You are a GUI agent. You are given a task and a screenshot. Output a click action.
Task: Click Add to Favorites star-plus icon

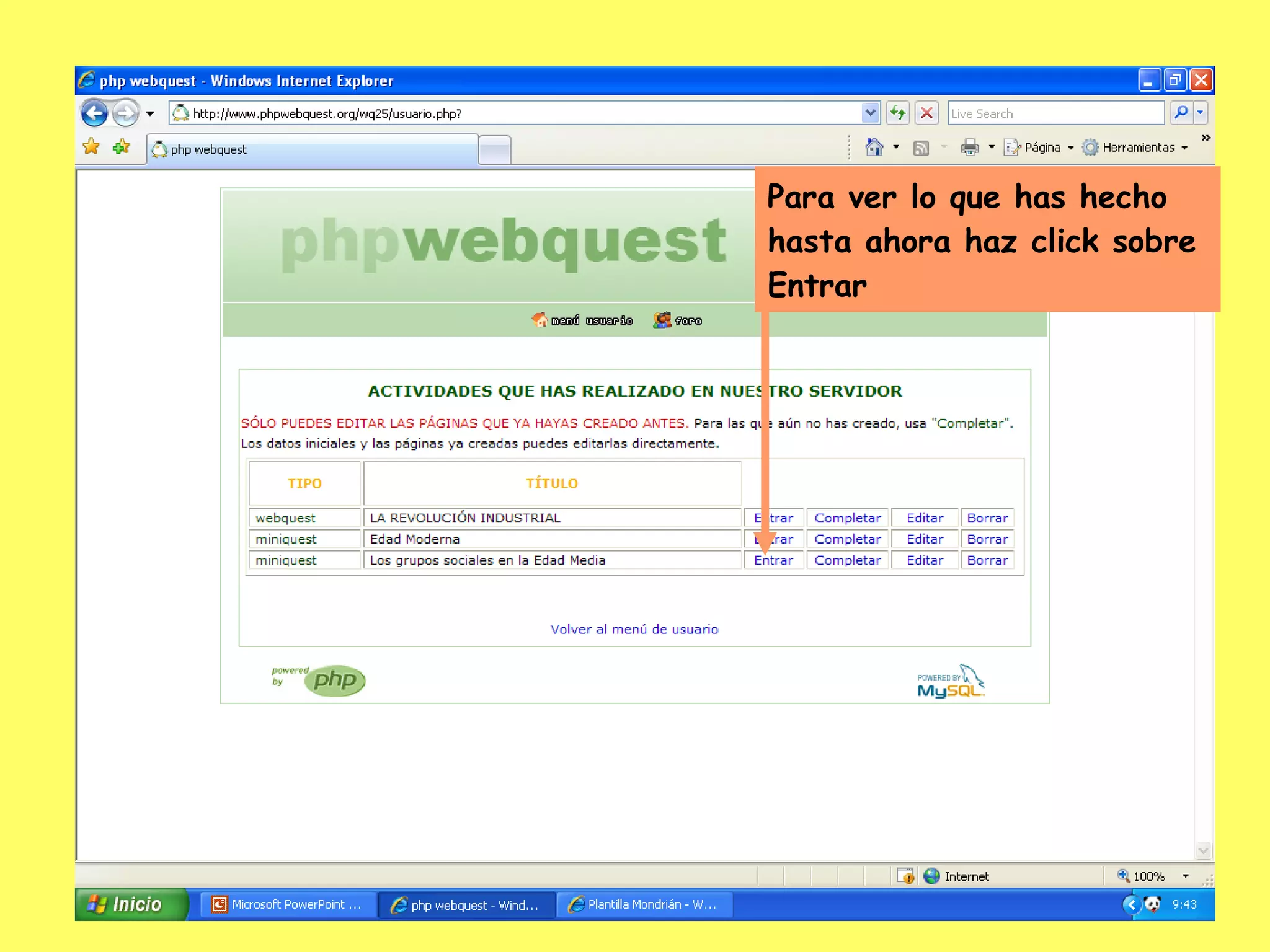pos(122,147)
